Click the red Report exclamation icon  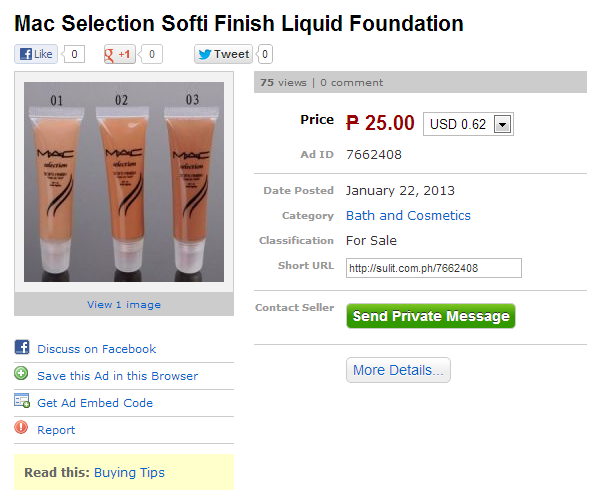click(22, 429)
